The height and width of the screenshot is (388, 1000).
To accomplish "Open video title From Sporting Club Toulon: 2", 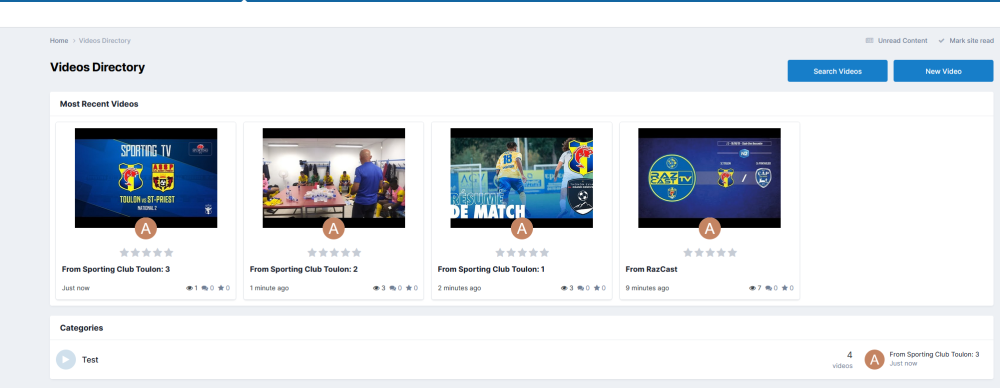I will (304, 269).
